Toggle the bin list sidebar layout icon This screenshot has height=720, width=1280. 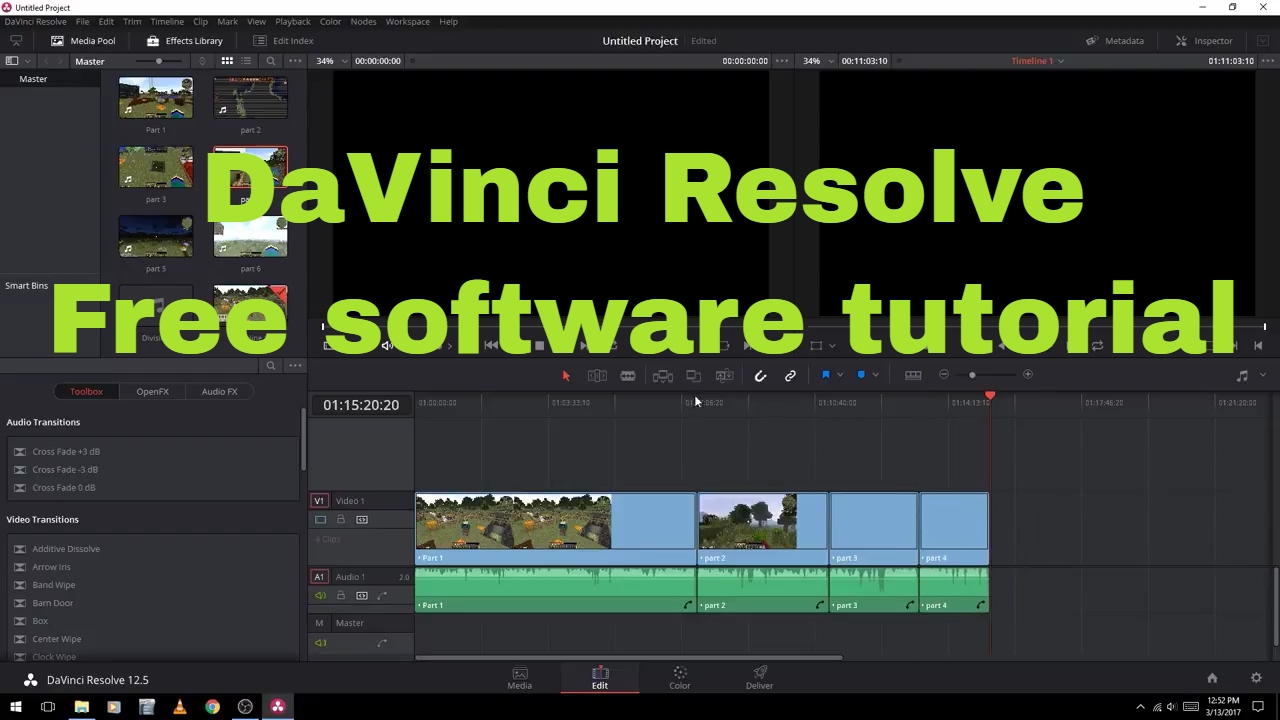(12, 61)
